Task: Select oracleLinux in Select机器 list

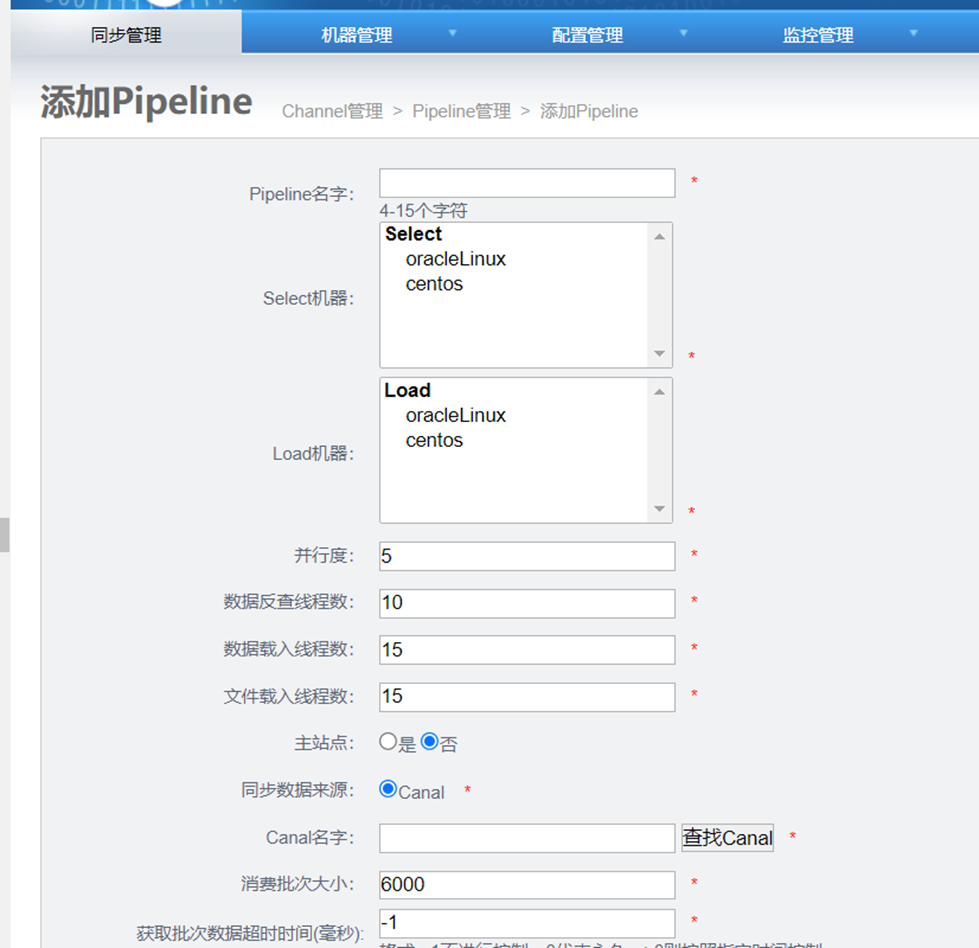Action: click(x=455, y=259)
